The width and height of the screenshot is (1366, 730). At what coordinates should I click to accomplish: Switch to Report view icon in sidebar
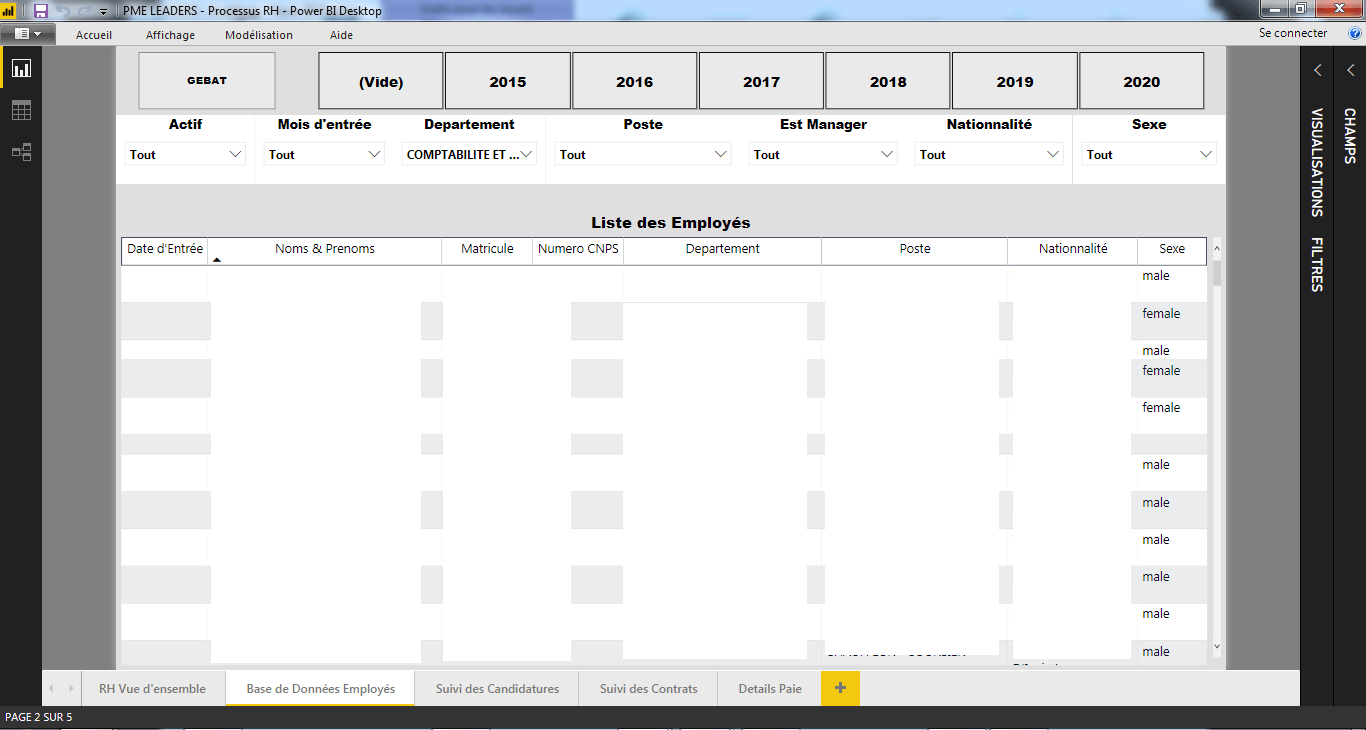[x=21, y=68]
